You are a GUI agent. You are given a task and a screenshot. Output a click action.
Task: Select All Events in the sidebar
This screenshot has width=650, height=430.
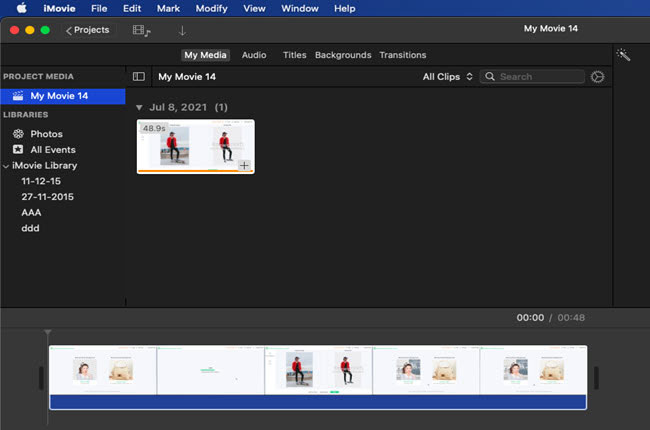click(53, 150)
